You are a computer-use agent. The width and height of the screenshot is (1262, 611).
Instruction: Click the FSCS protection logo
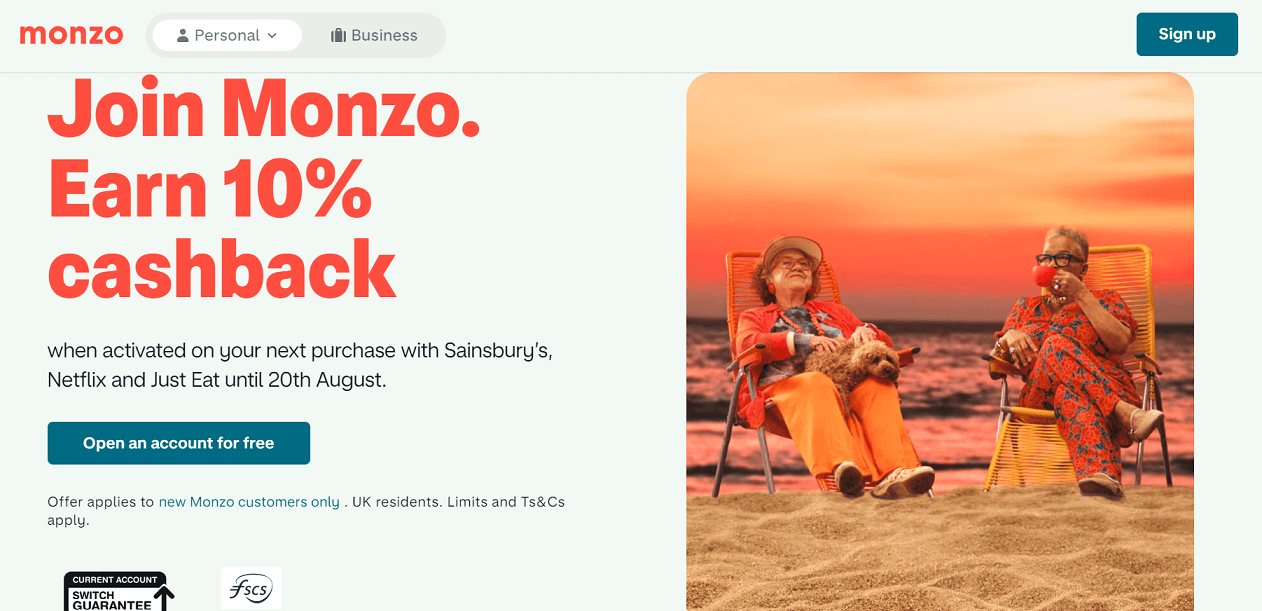pos(251,589)
